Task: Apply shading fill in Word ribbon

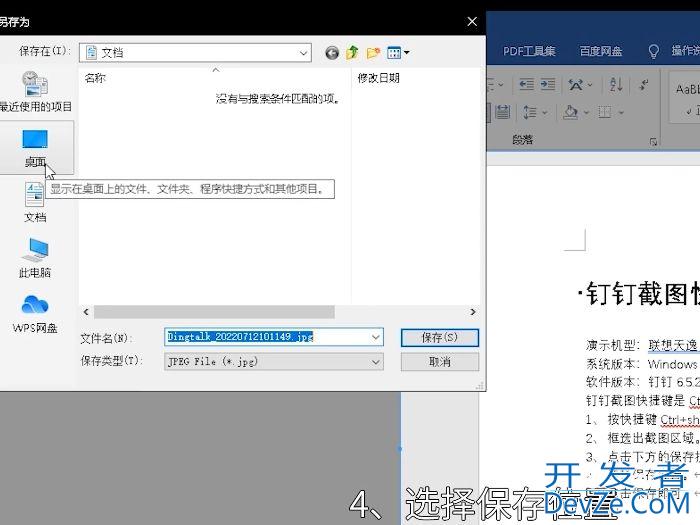Action: click(x=571, y=112)
